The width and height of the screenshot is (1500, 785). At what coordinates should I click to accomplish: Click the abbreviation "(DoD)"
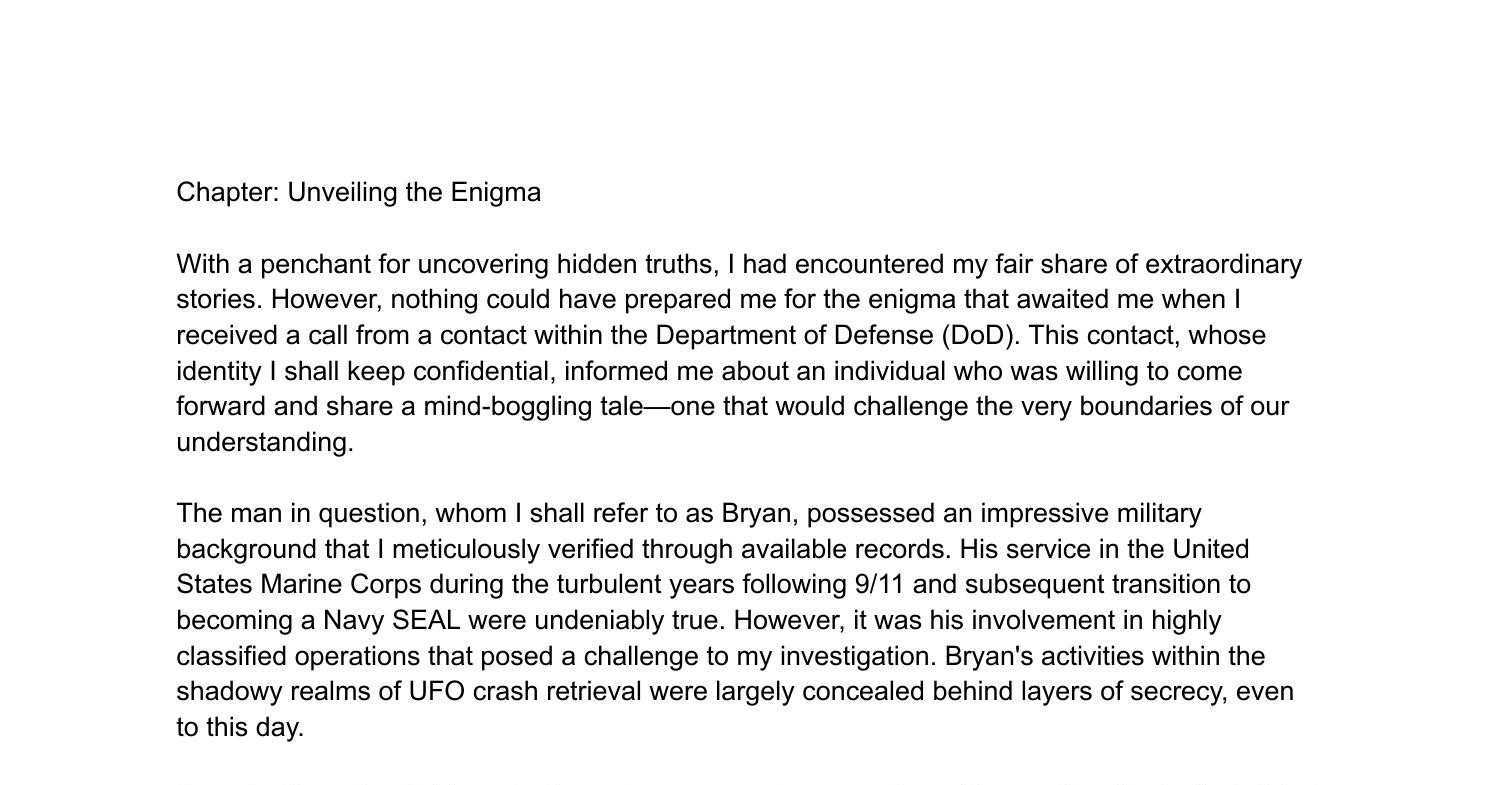click(980, 336)
